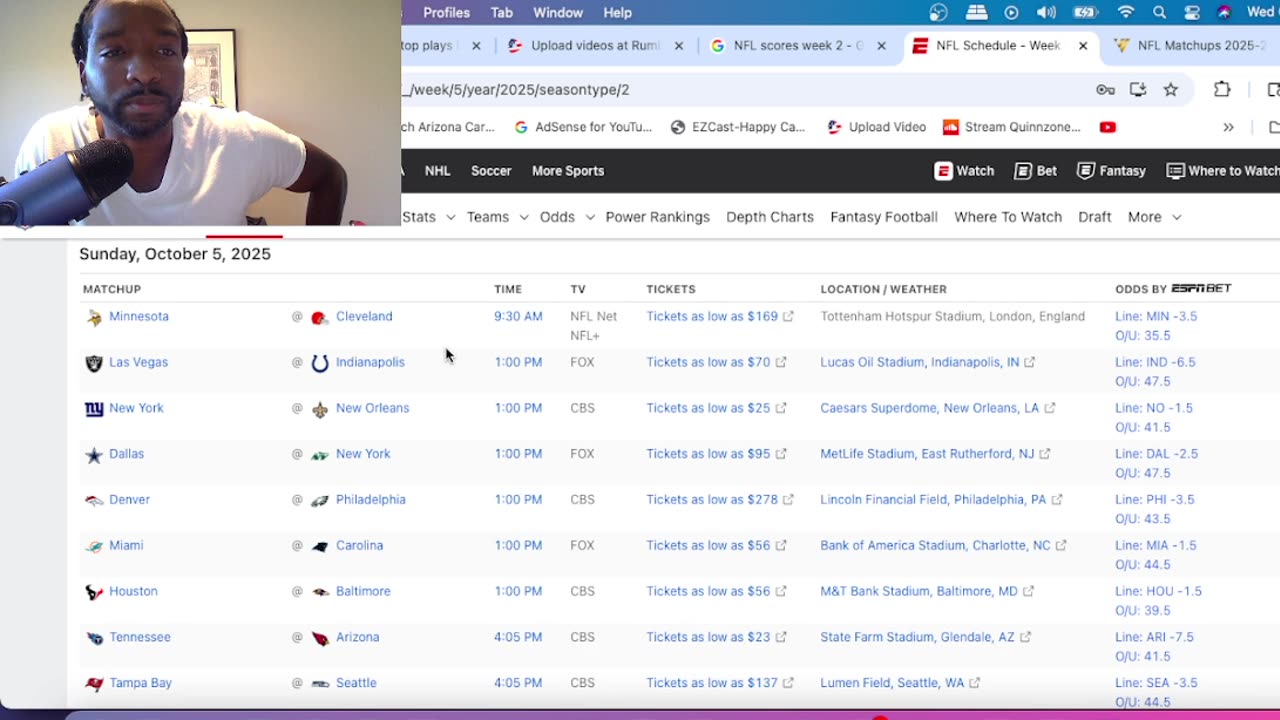1280x720 pixels.
Task: Open the More Sports menu
Action: click(568, 171)
